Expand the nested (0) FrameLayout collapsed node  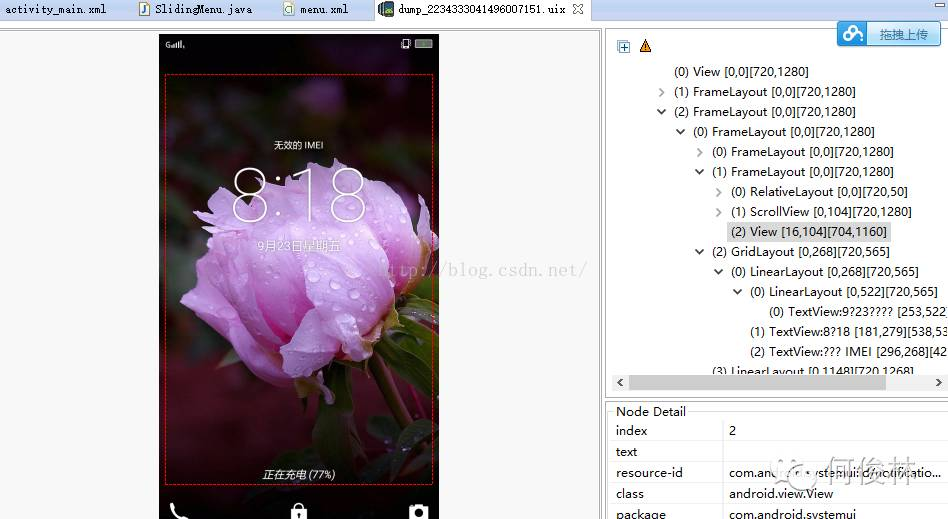pos(700,152)
